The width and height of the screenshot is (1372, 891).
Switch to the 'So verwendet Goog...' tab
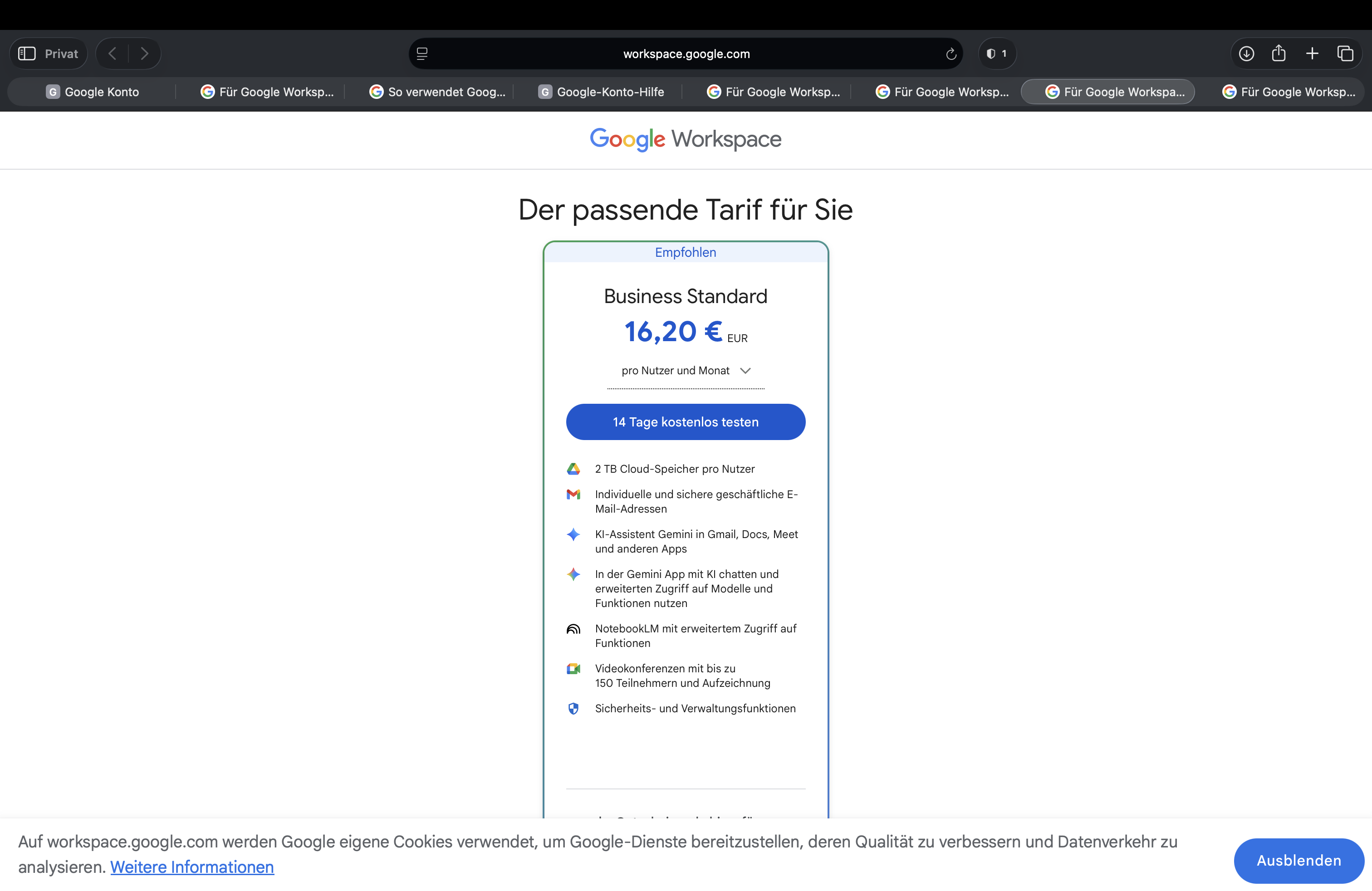437,92
